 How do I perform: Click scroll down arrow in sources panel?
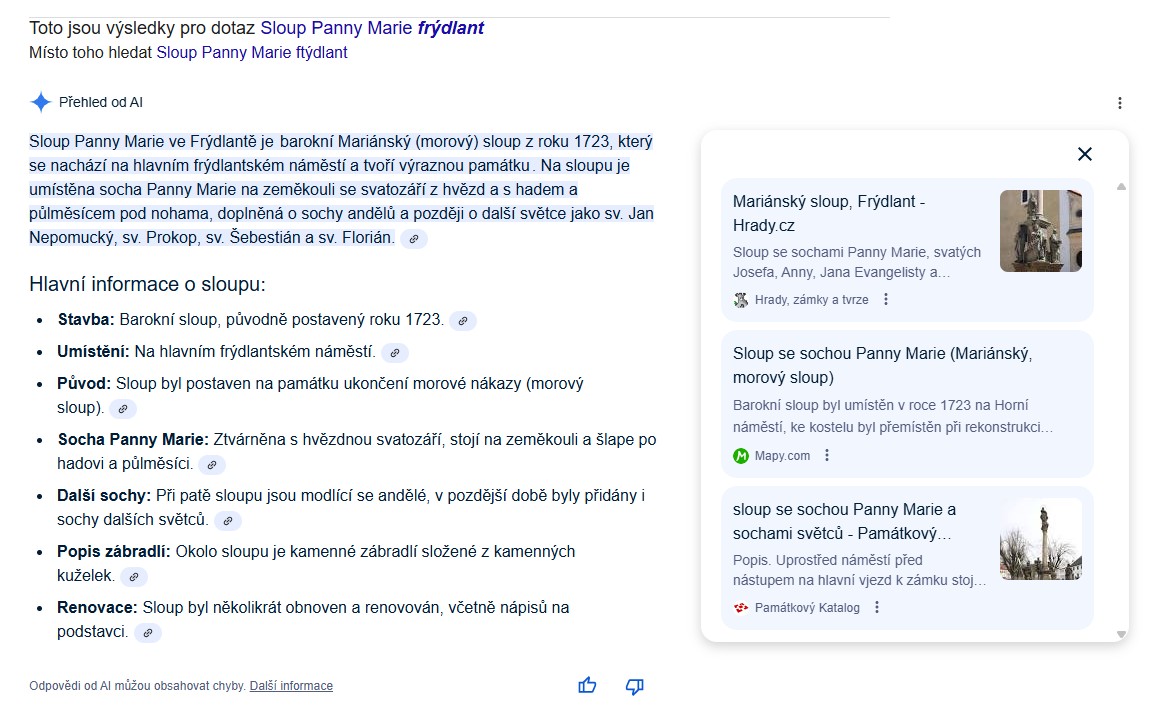coord(1121,634)
